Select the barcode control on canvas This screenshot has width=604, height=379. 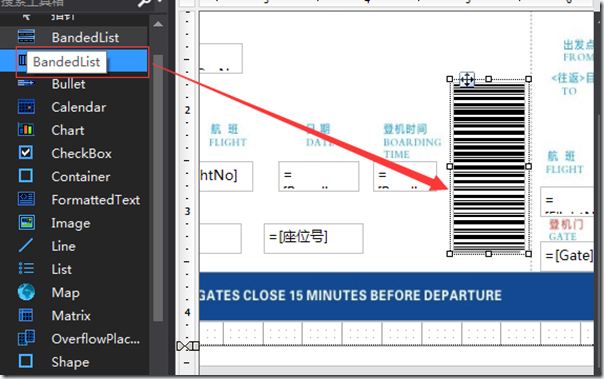pyautogui.click(x=489, y=166)
